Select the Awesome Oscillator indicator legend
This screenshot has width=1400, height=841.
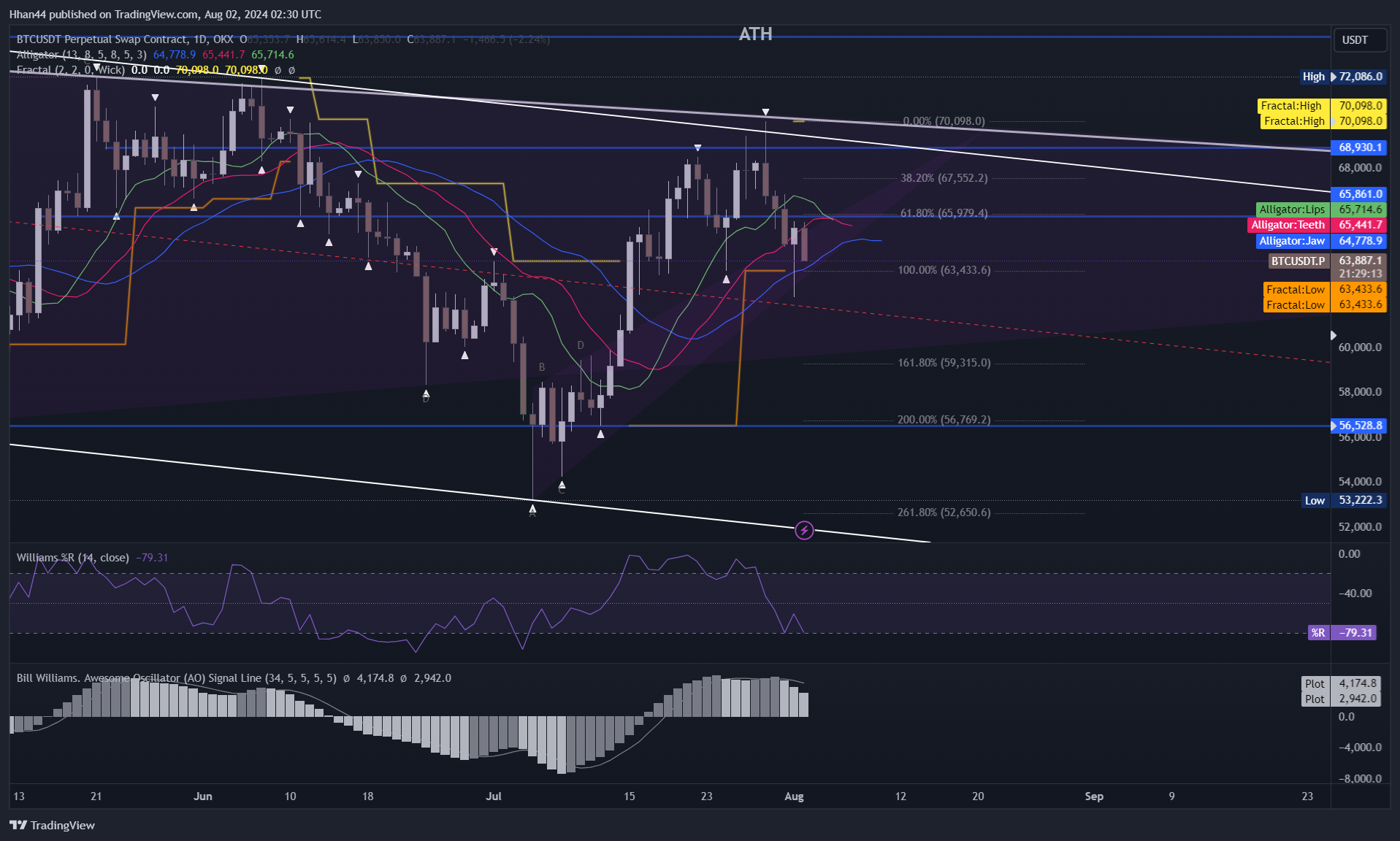click(176, 678)
